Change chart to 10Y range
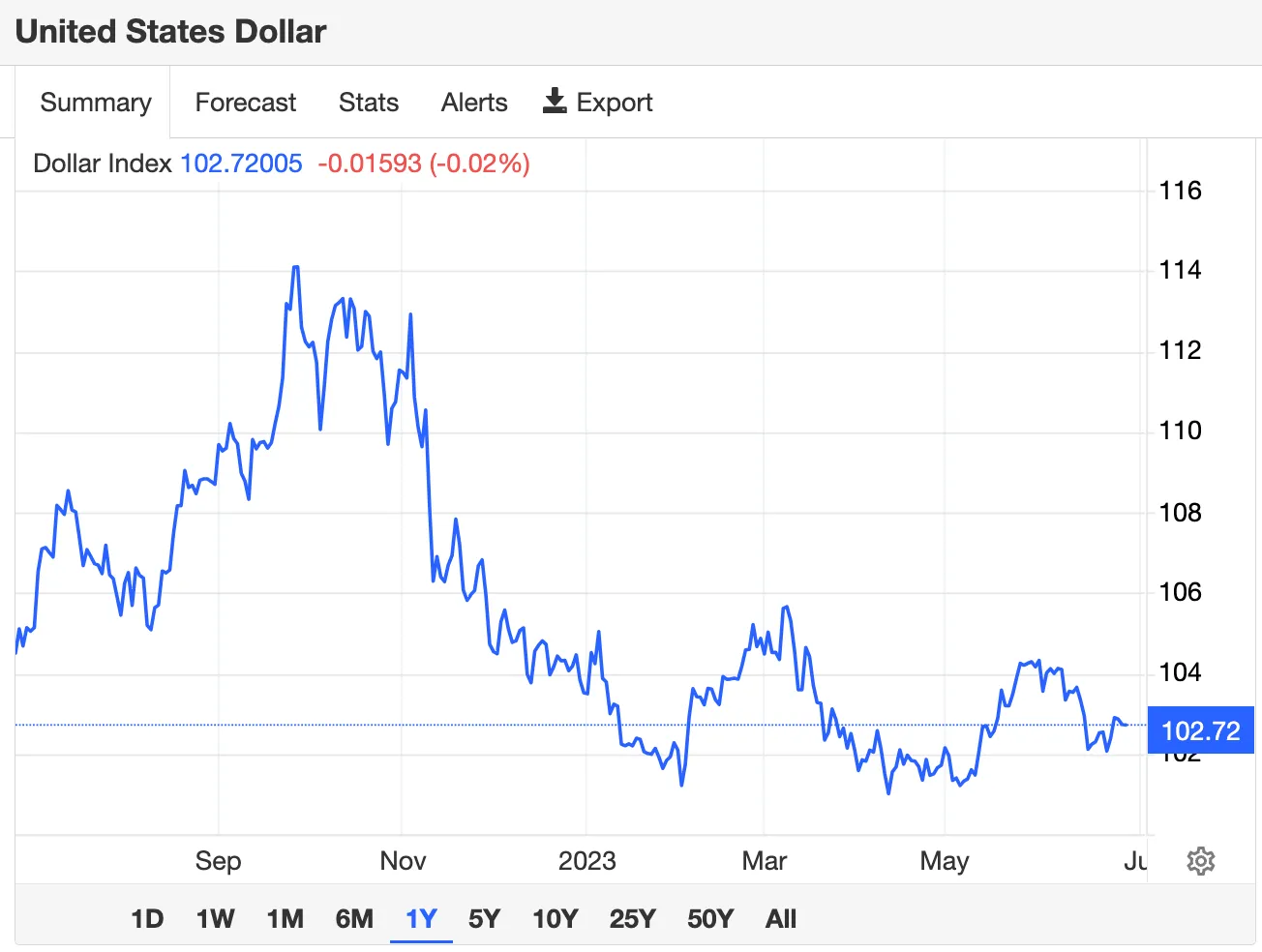This screenshot has width=1262, height=952. pos(556,918)
